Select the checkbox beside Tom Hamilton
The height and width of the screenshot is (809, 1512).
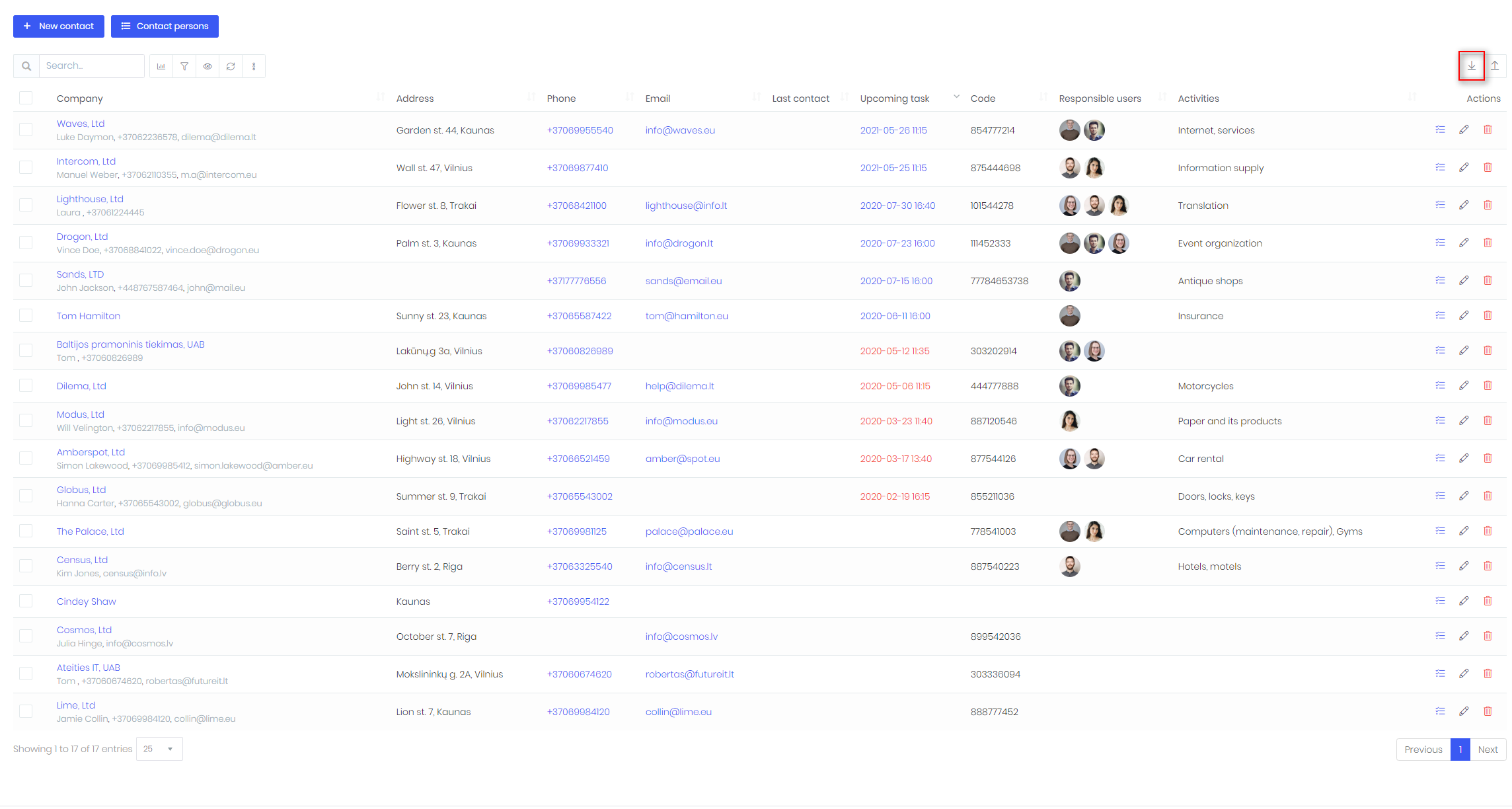26,315
